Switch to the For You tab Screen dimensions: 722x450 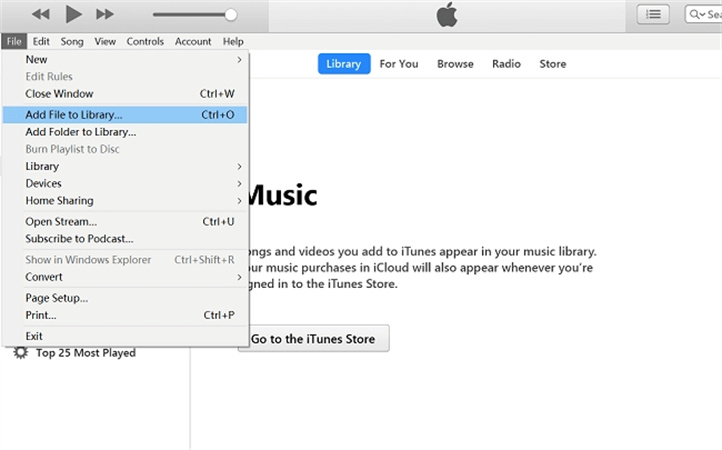point(399,64)
